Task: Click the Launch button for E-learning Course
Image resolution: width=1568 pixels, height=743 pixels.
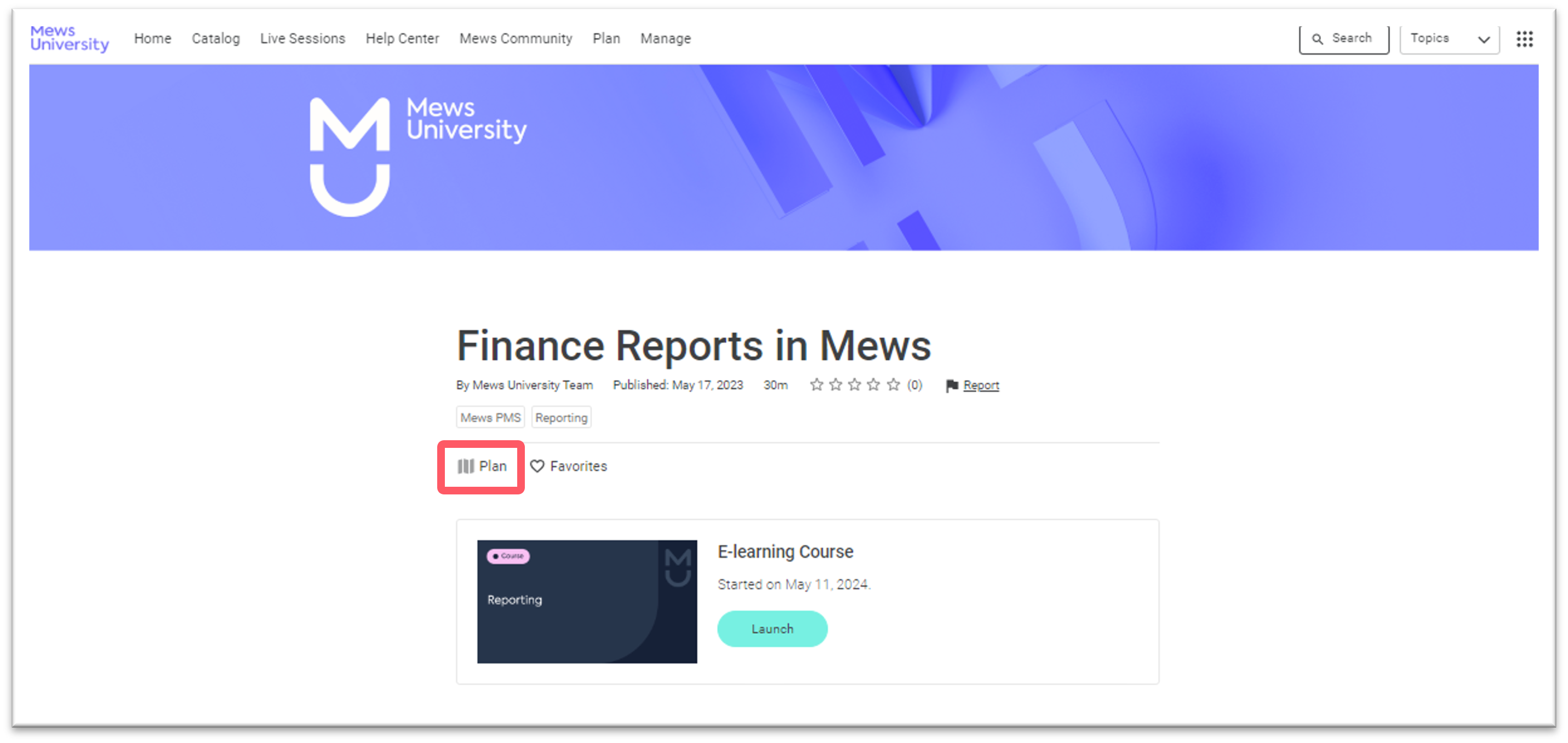Action: coord(772,629)
